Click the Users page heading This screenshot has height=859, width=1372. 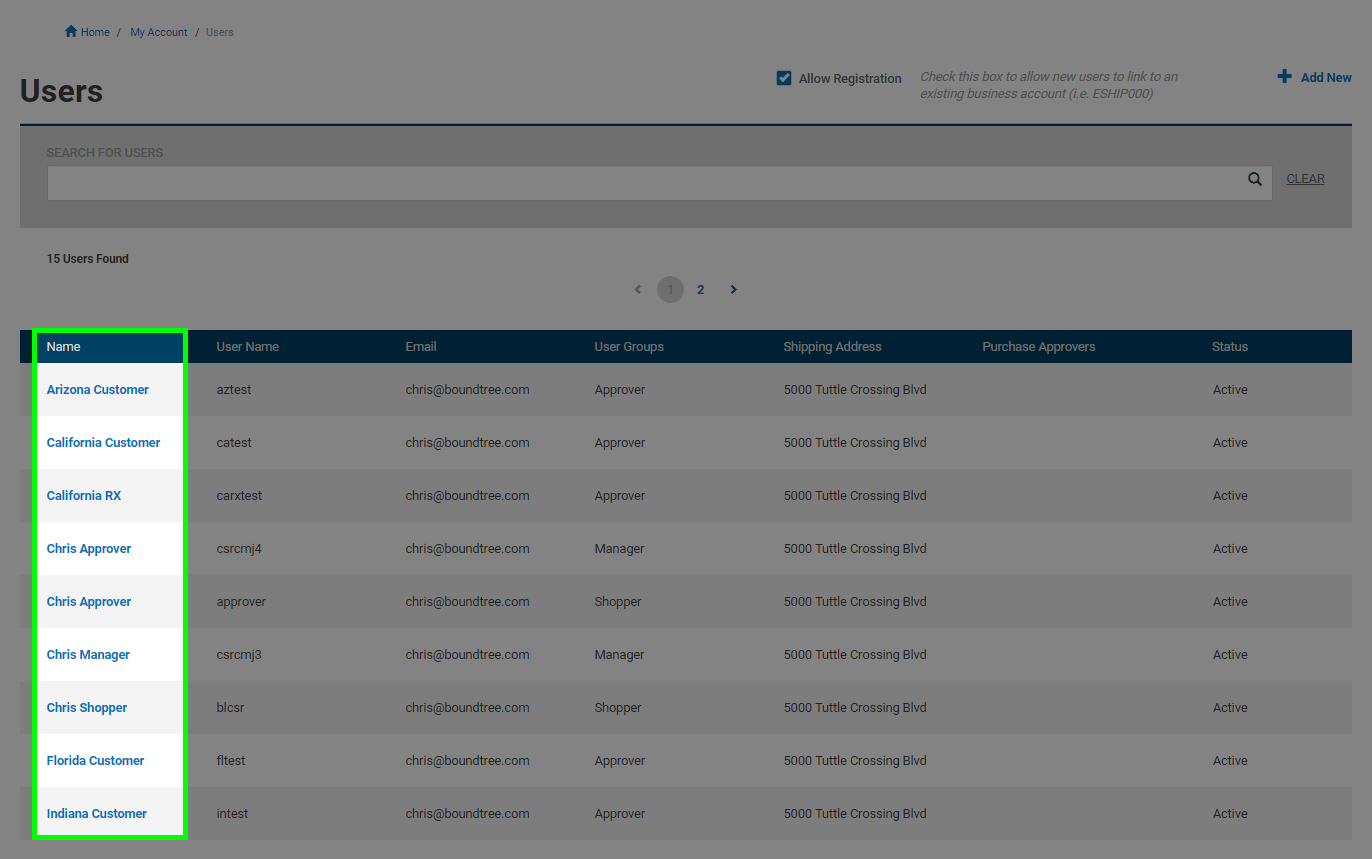(x=61, y=91)
